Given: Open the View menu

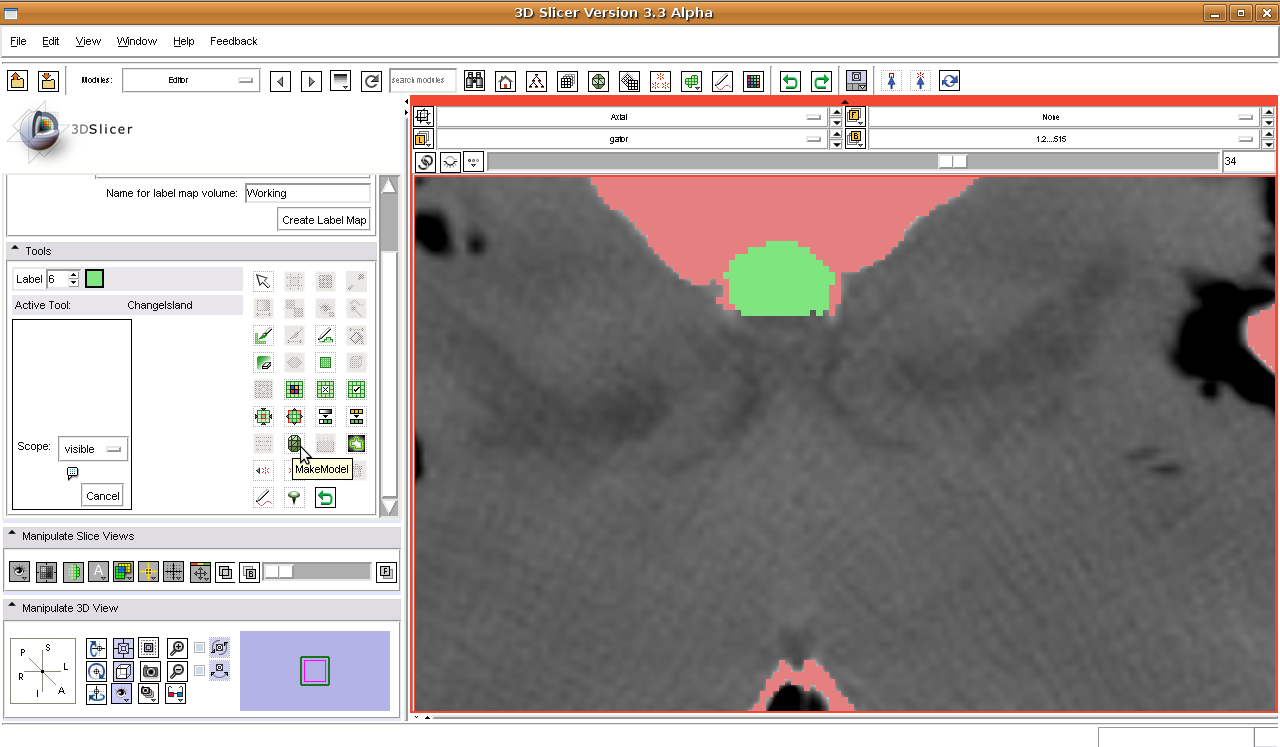Looking at the screenshot, I should 88,41.
